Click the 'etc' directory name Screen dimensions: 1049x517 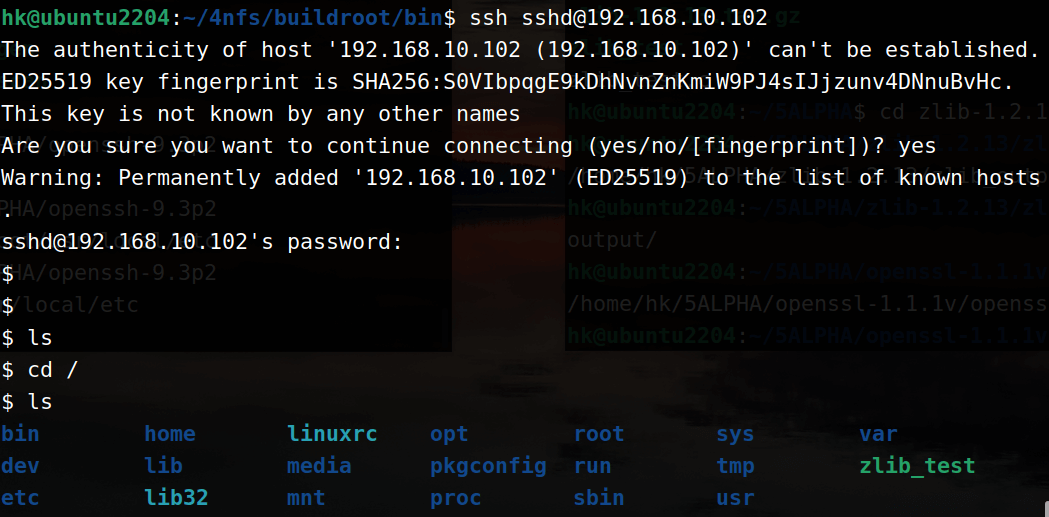coord(20,498)
